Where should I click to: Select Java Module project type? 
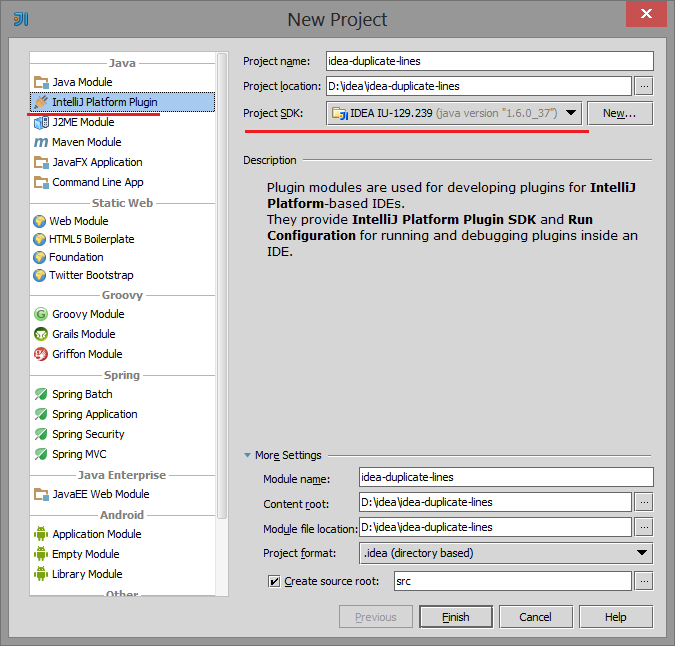point(122,82)
